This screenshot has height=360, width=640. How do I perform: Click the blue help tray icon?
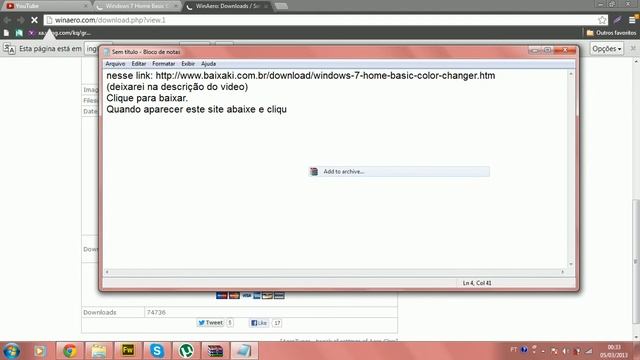(524, 350)
